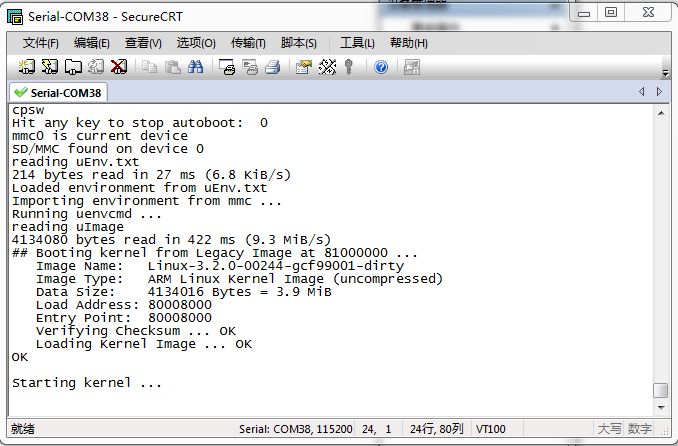Click the Public Key Assistant key icon
The width and height of the screenshot is (678, 446).
coord(349,67)
